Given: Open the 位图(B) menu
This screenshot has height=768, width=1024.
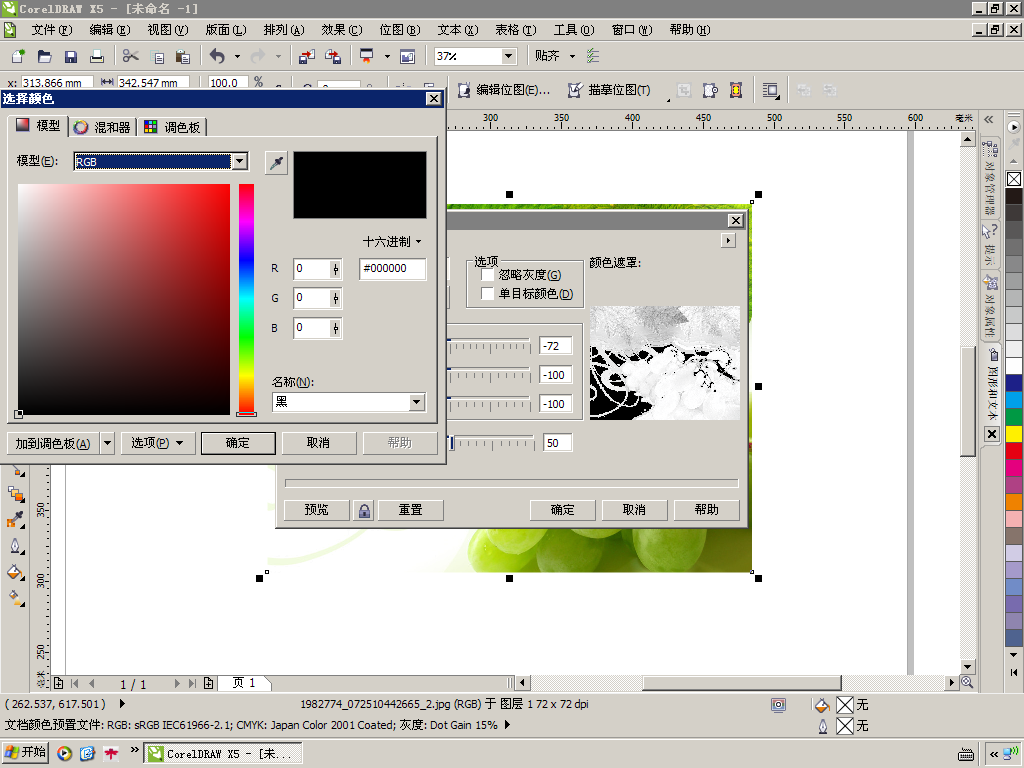Looking at the screenshot, I should (400, 30).
